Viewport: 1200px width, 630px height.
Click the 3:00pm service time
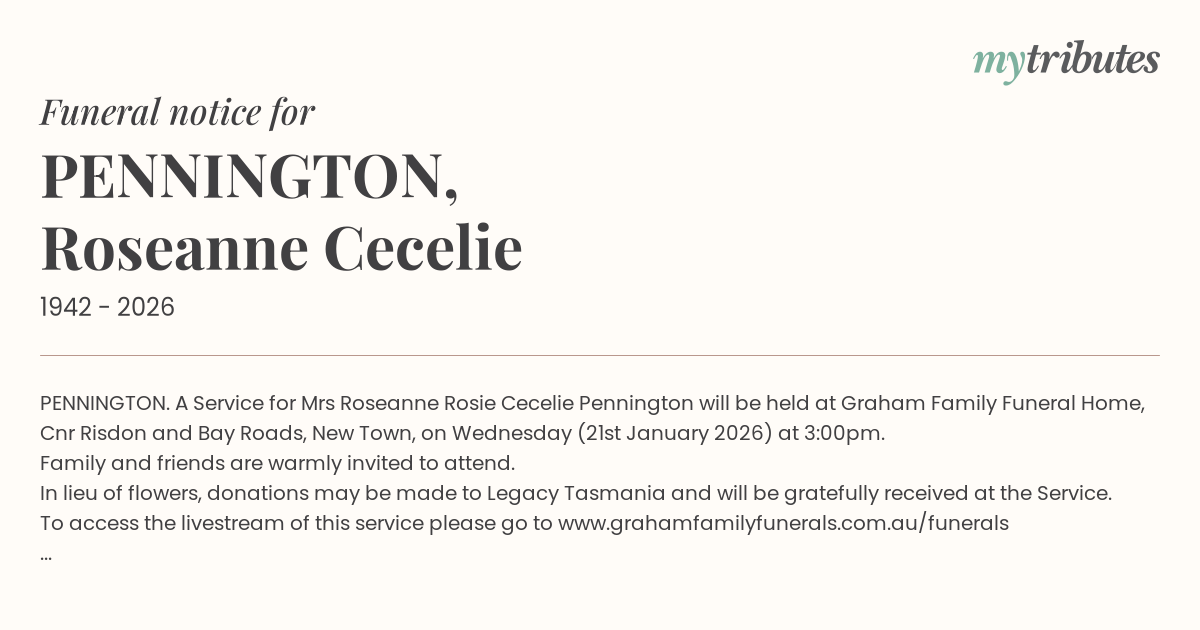click(x=849, y=433)
